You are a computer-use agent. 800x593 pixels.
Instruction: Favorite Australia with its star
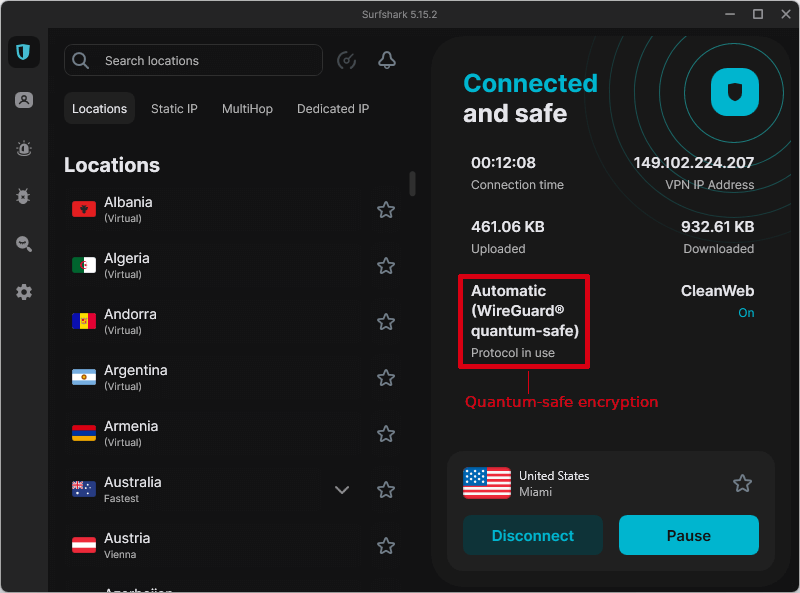click(x=386, y=490)
